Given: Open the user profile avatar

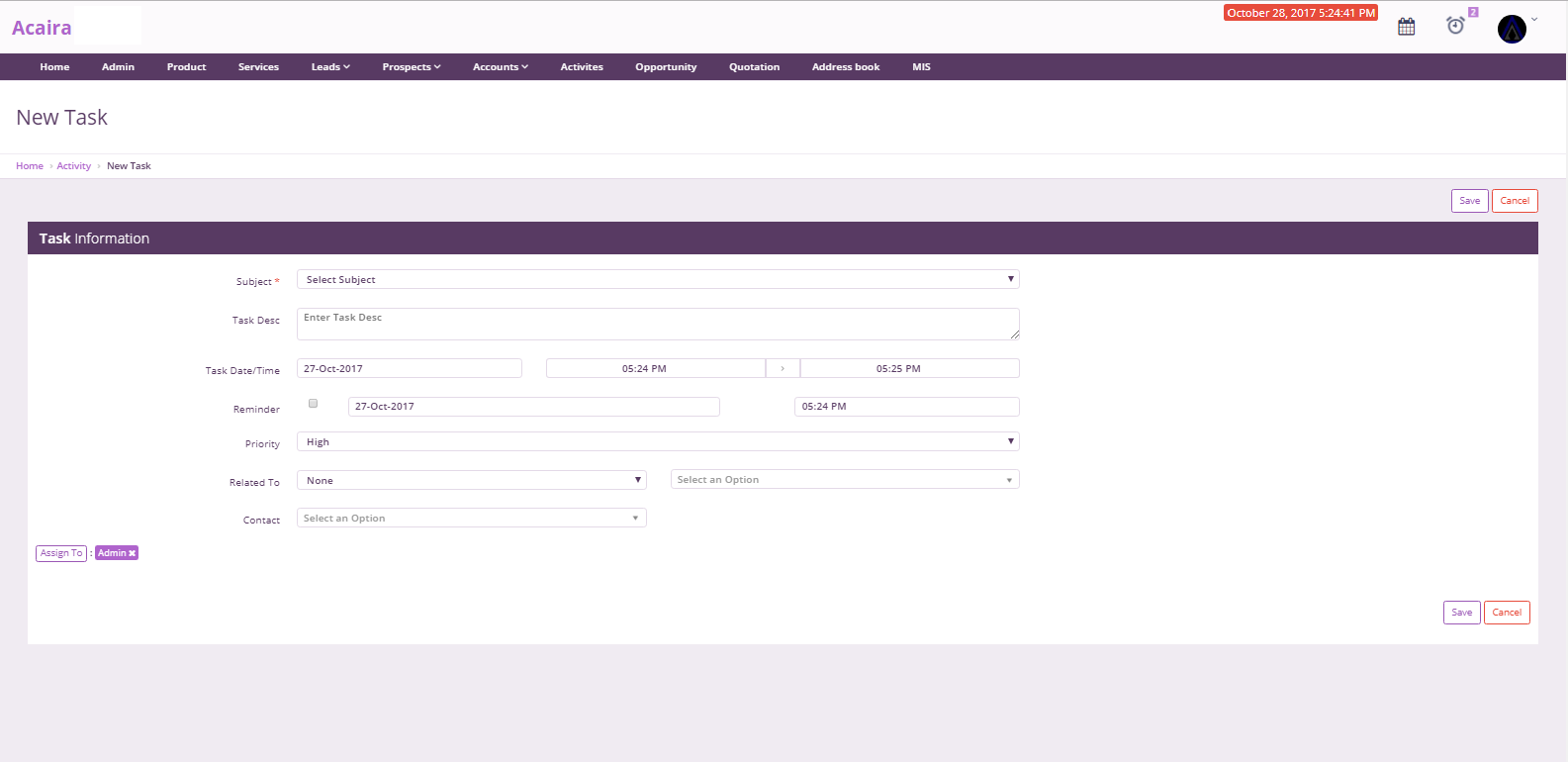Looking at the screenshot, I should point(1512,29).
